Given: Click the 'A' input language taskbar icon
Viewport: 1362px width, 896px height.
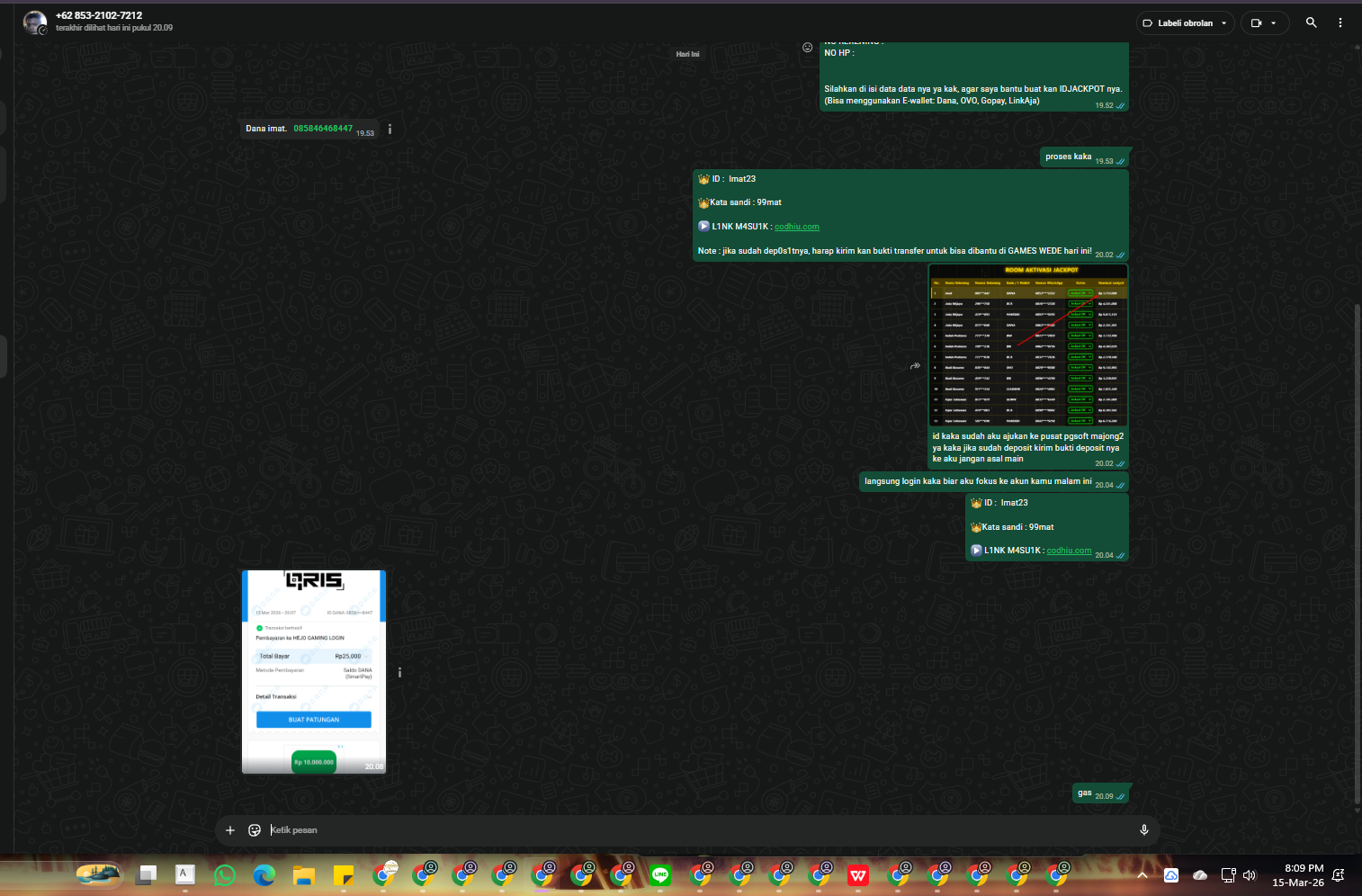Looking at the screenshot, I should [184, 874].
